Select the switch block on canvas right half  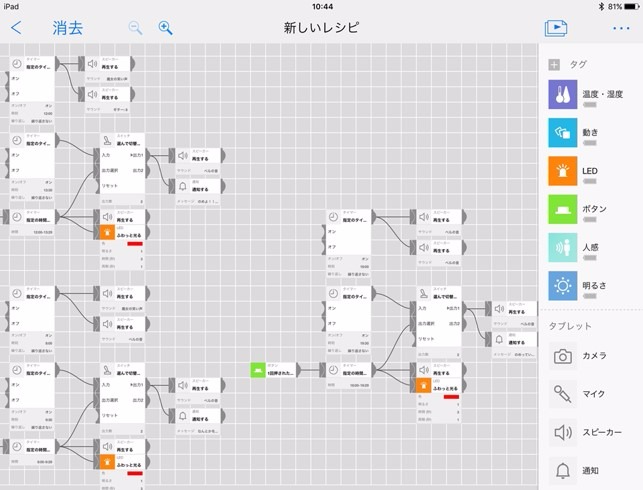click(439, 322)
